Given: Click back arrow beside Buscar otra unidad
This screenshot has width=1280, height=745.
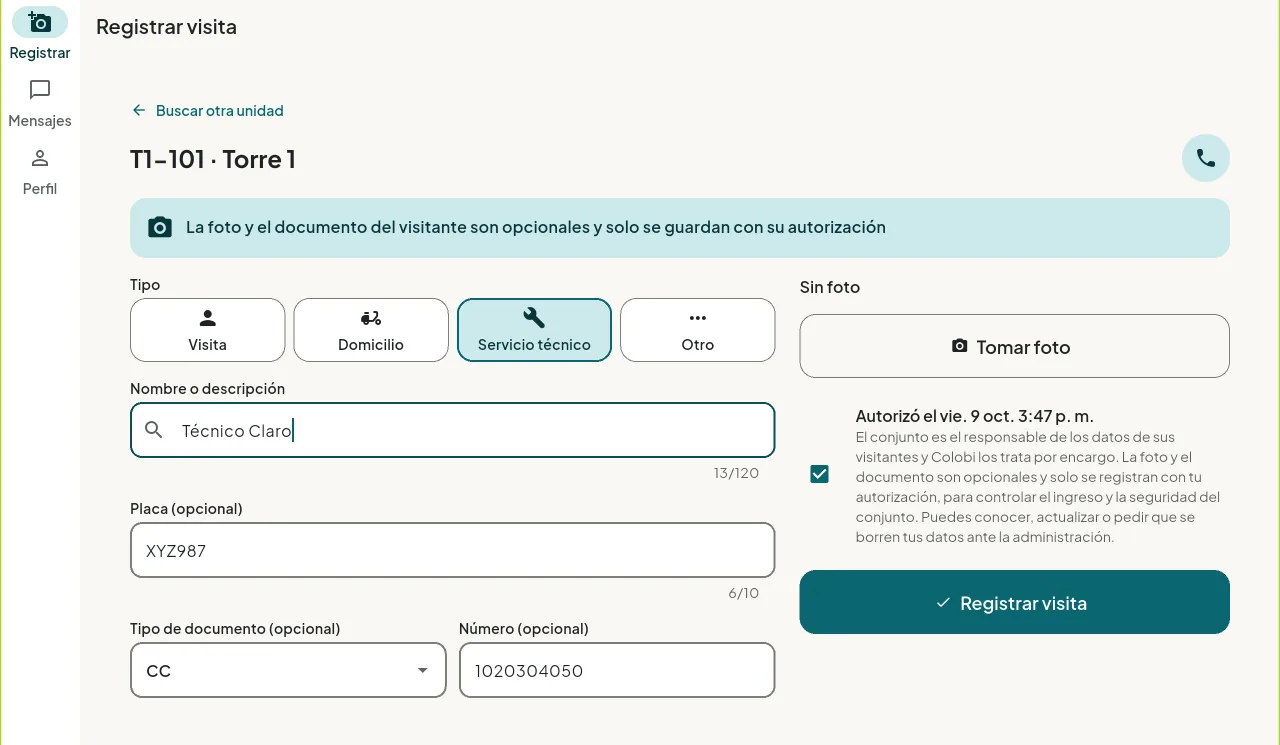Looking at the screenshot, I should (x=139, y=111).
